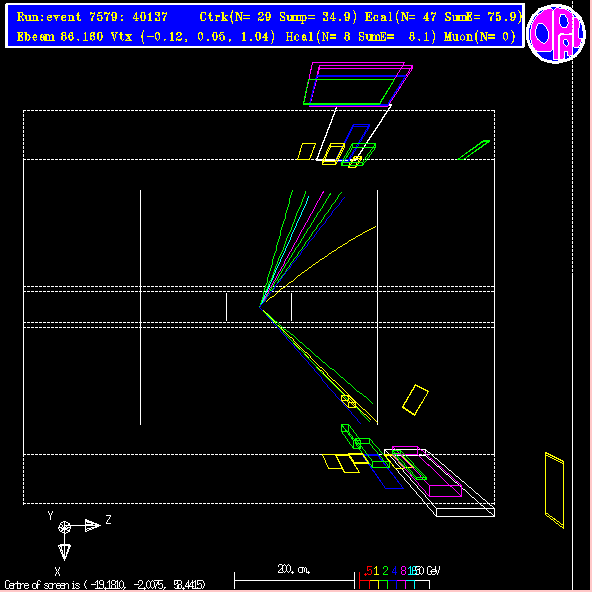Click the Centre of screen coordinates text
The width and height of the screenshot is (592, 592).
(x=105, y=585)
